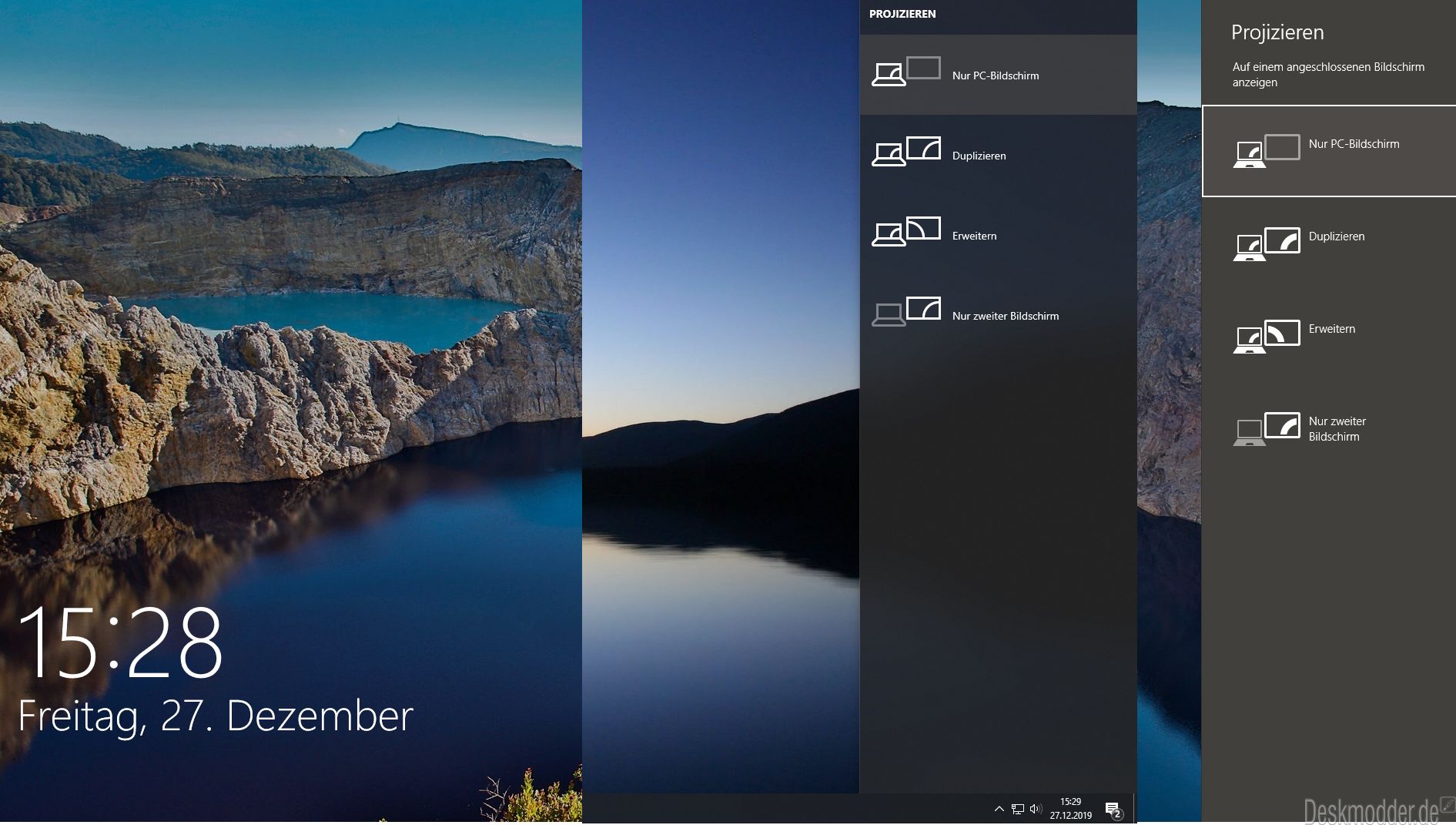Screen dimensions: 1456x825
Task: Choose Duplizieren in grey Projizieren sidebar
Action: pos(1329,243)
